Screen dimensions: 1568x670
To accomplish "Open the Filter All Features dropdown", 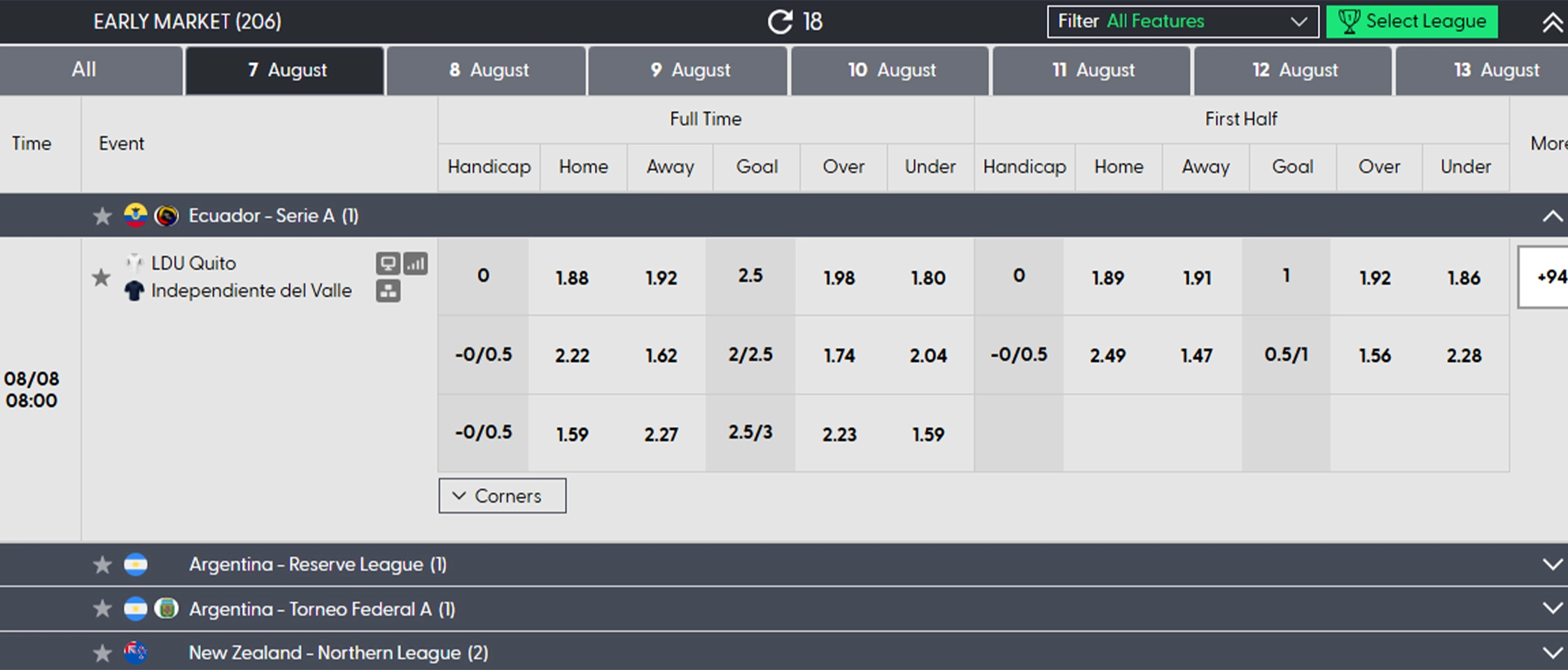I will [1183, 22].
